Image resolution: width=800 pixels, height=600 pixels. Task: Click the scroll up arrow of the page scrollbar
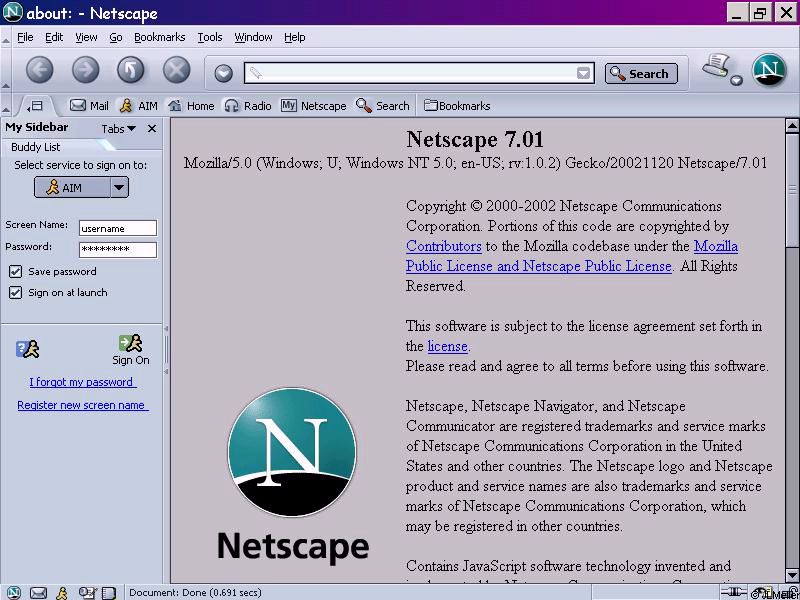(x=792, y=125)
